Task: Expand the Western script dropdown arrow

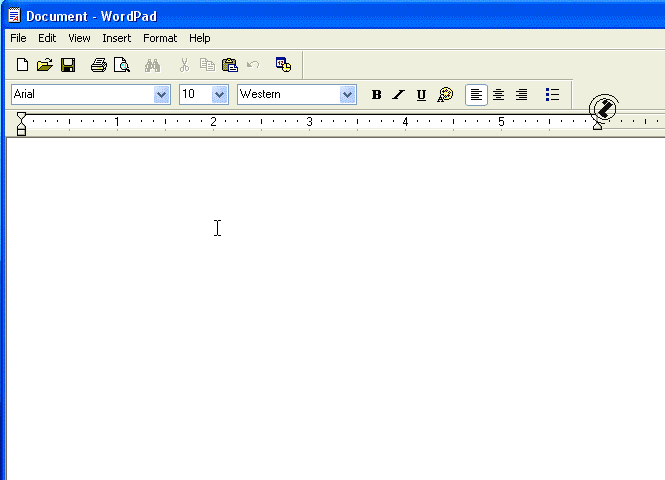Action: pos(347,95)
